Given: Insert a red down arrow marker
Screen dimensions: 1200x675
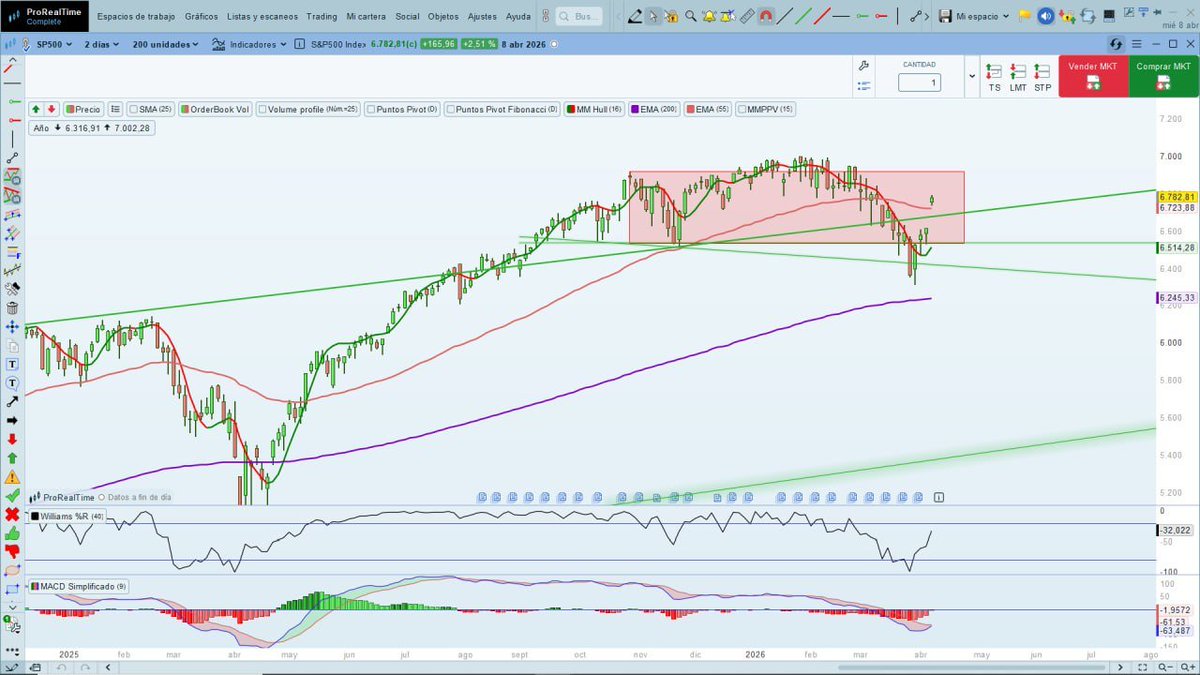Looking at the screenshot, I should 12,438.
